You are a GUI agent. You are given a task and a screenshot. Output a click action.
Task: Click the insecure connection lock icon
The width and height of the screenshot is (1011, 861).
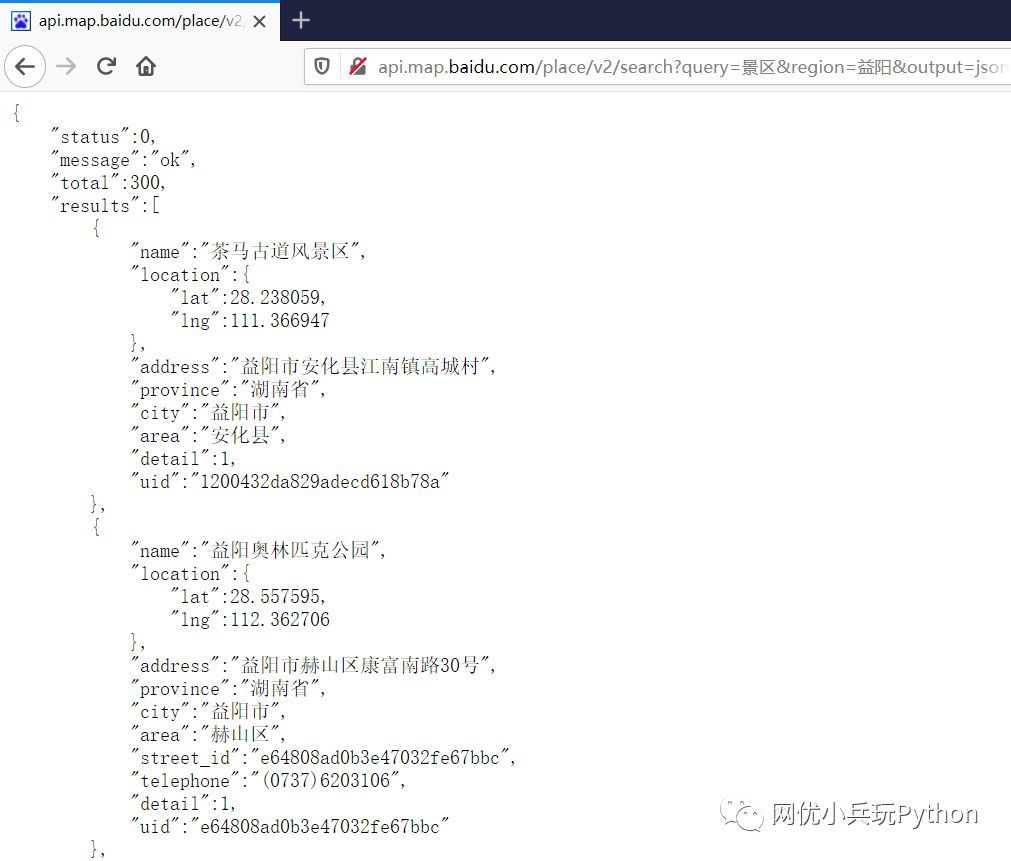click(x=358, y=66)
